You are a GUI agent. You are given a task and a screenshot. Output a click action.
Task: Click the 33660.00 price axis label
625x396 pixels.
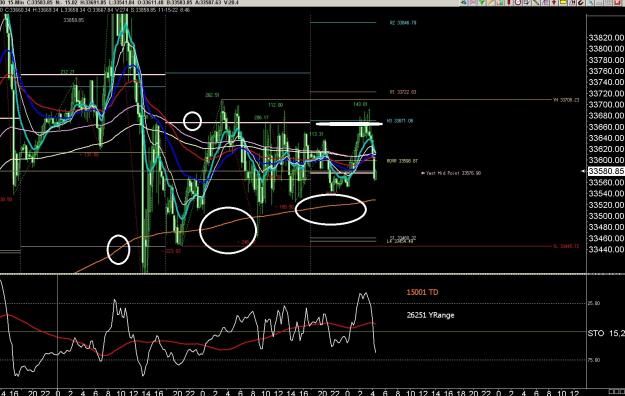(606, 127)
